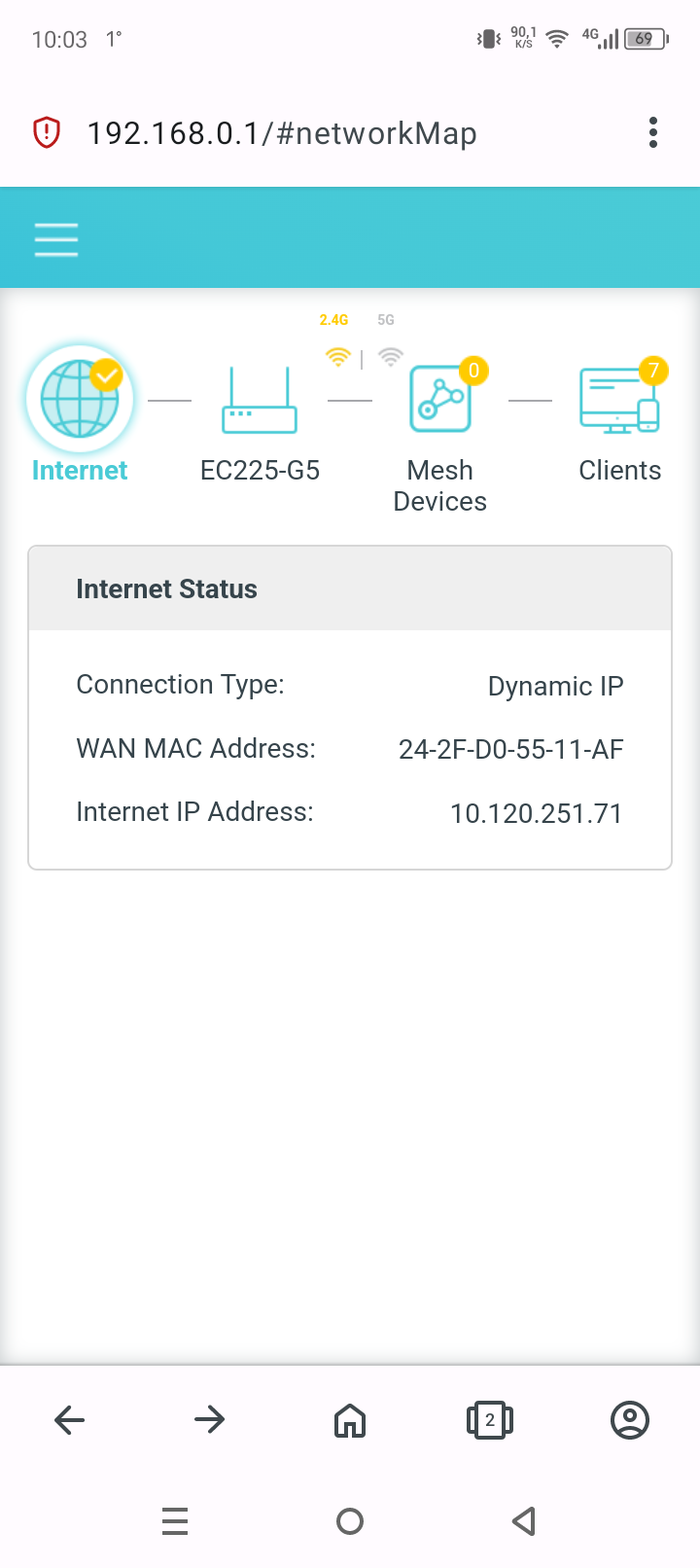
Task: Tap the Mesh Devices label
Action: click(440, 485)
